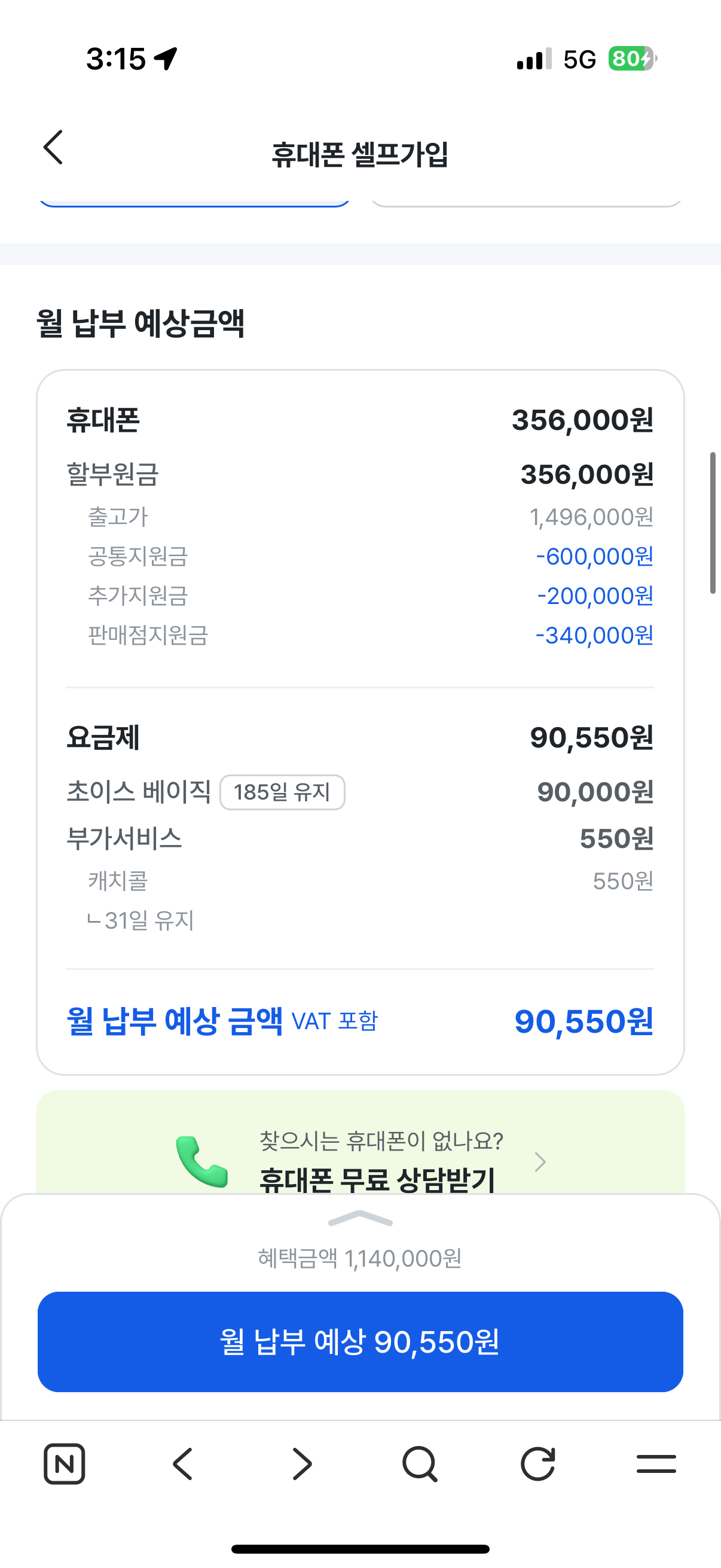The image size is (721, 1568).
Task: Tap the battery indicator in the status bar
Action: [x=631, y=59]
